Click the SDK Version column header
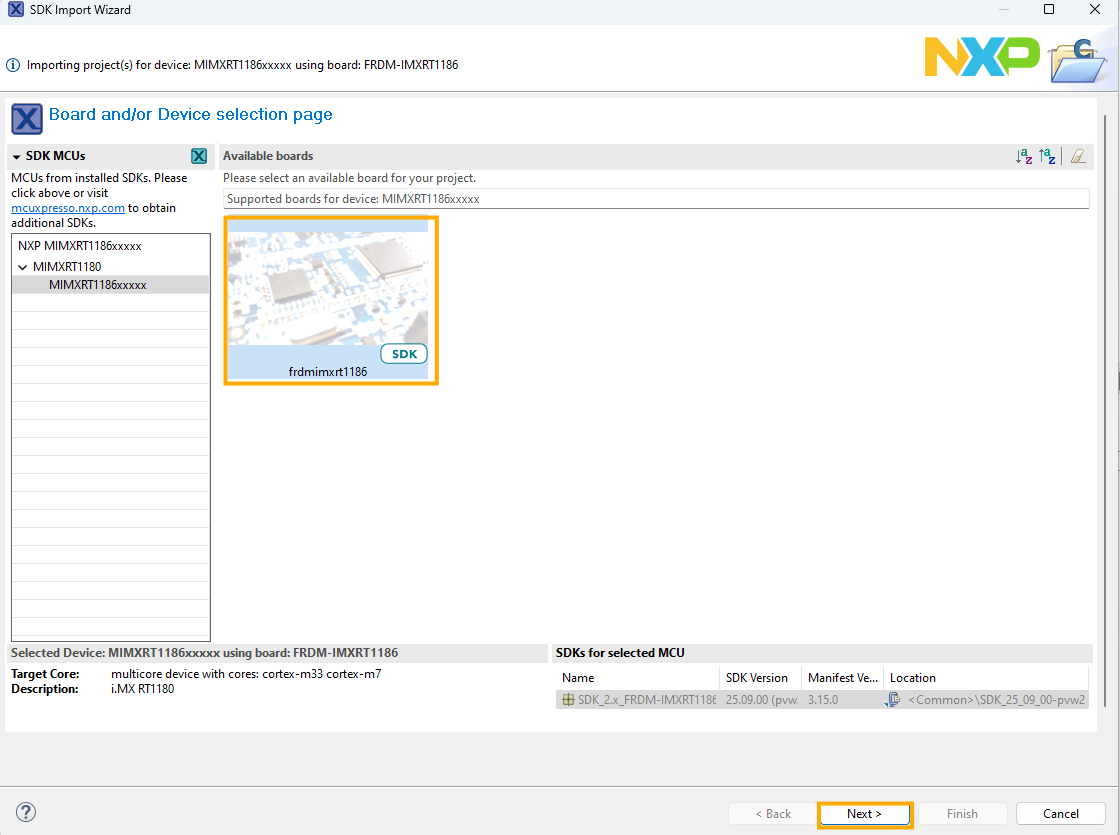 point(757,678)
